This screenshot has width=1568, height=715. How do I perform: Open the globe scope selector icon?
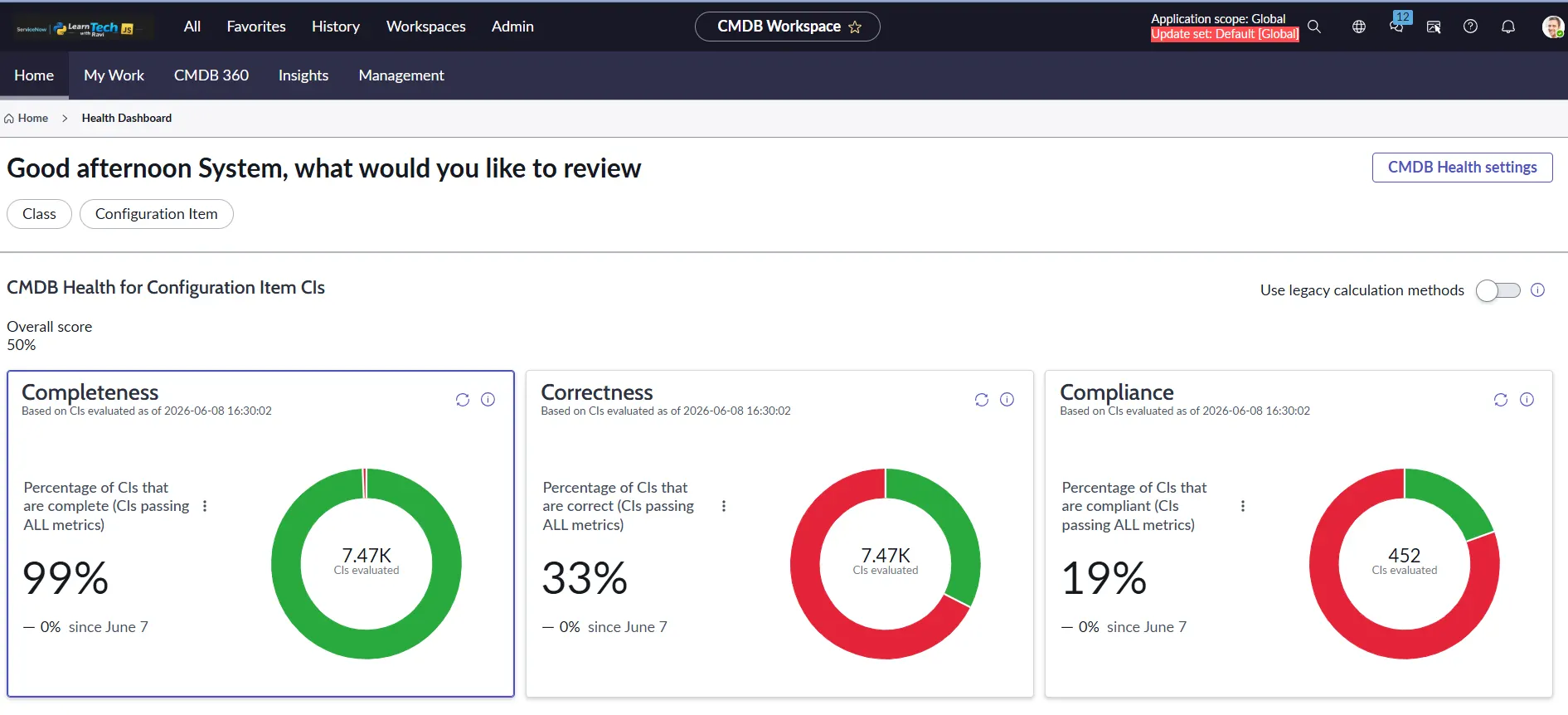click(1359, 27)
